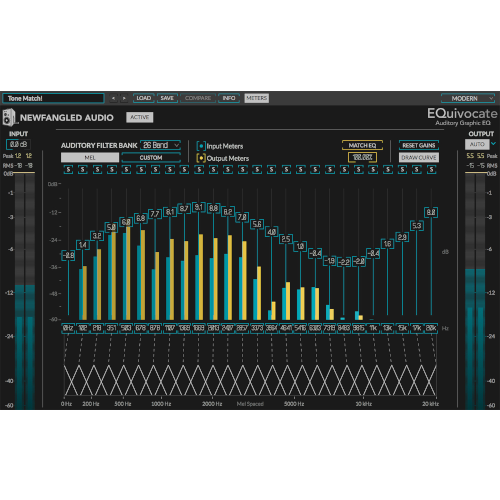Grab the 8.7 gain handle at 1369 Hz

click(184, 209)
